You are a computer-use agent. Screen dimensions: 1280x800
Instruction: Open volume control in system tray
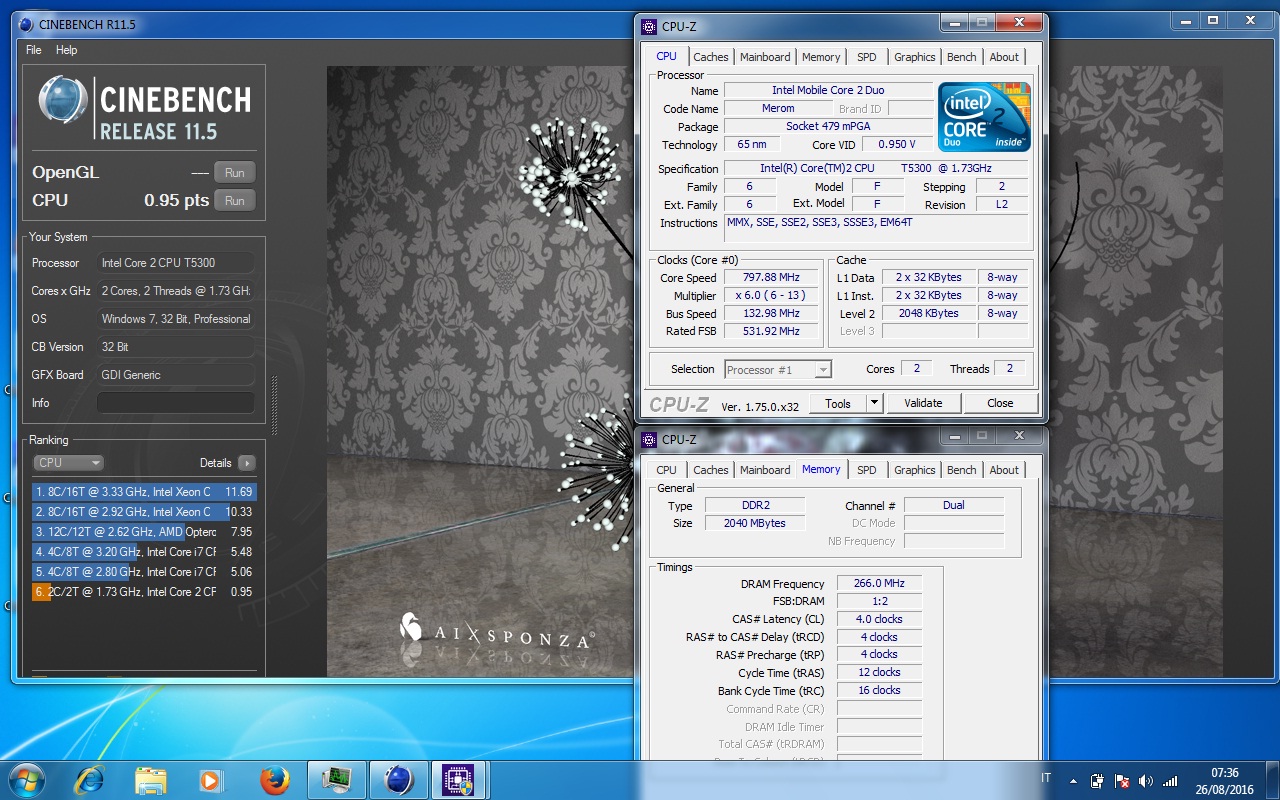[x=1146, y=780]
